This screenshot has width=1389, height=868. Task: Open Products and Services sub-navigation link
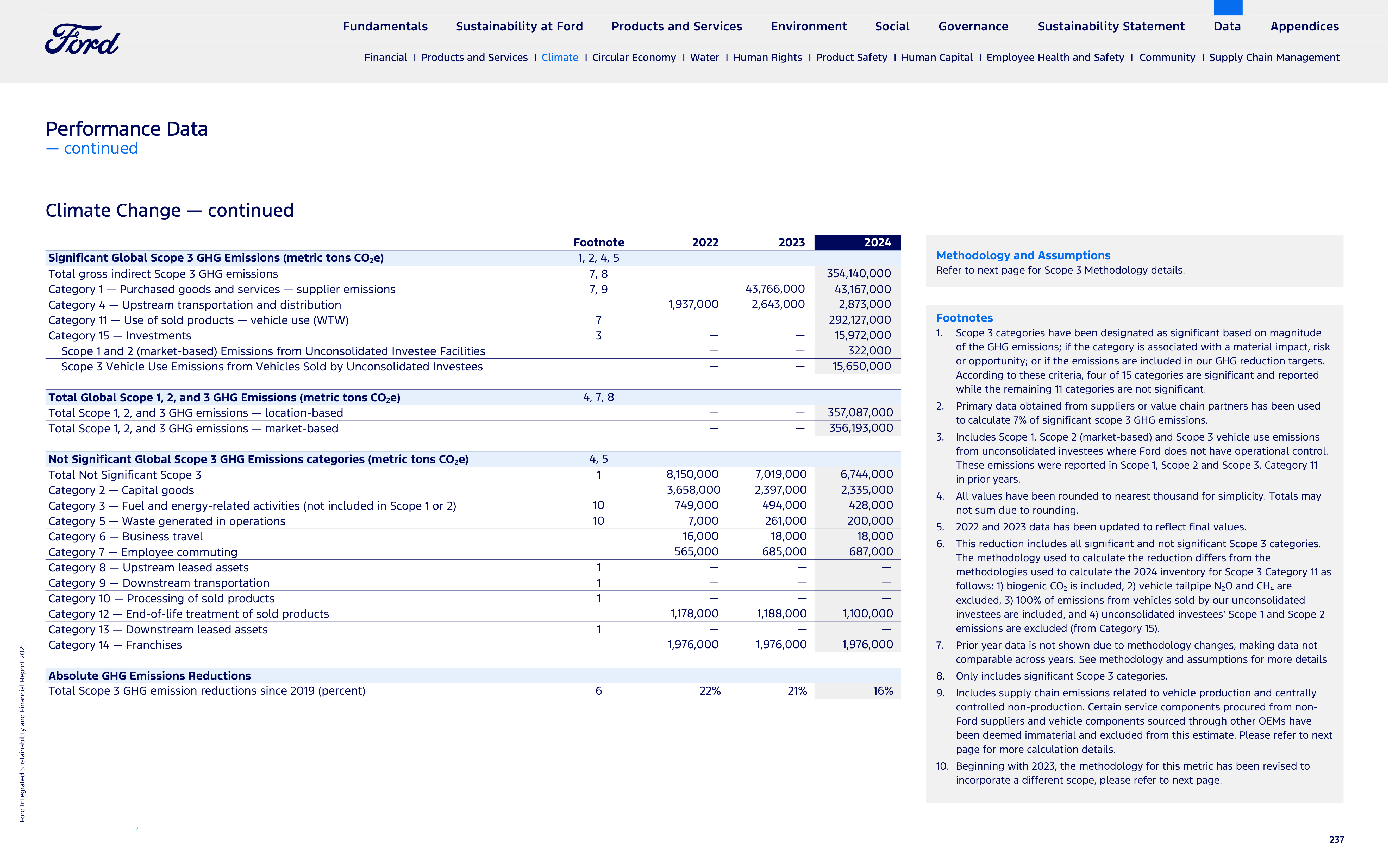pos(474,58)
